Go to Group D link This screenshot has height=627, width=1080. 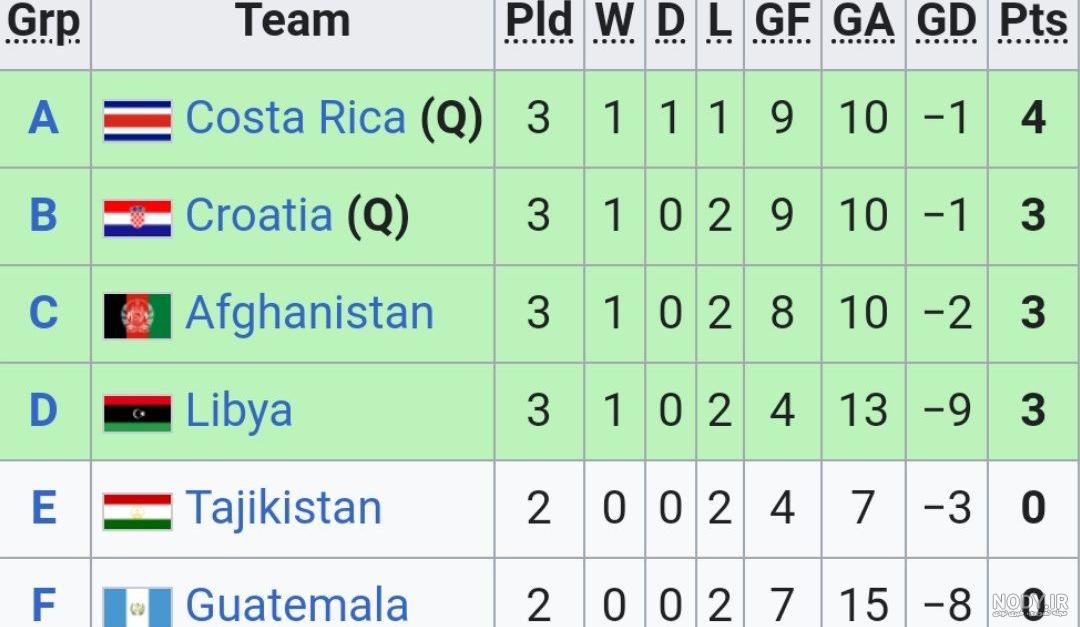pyautogui.click(x=43, y=411)
